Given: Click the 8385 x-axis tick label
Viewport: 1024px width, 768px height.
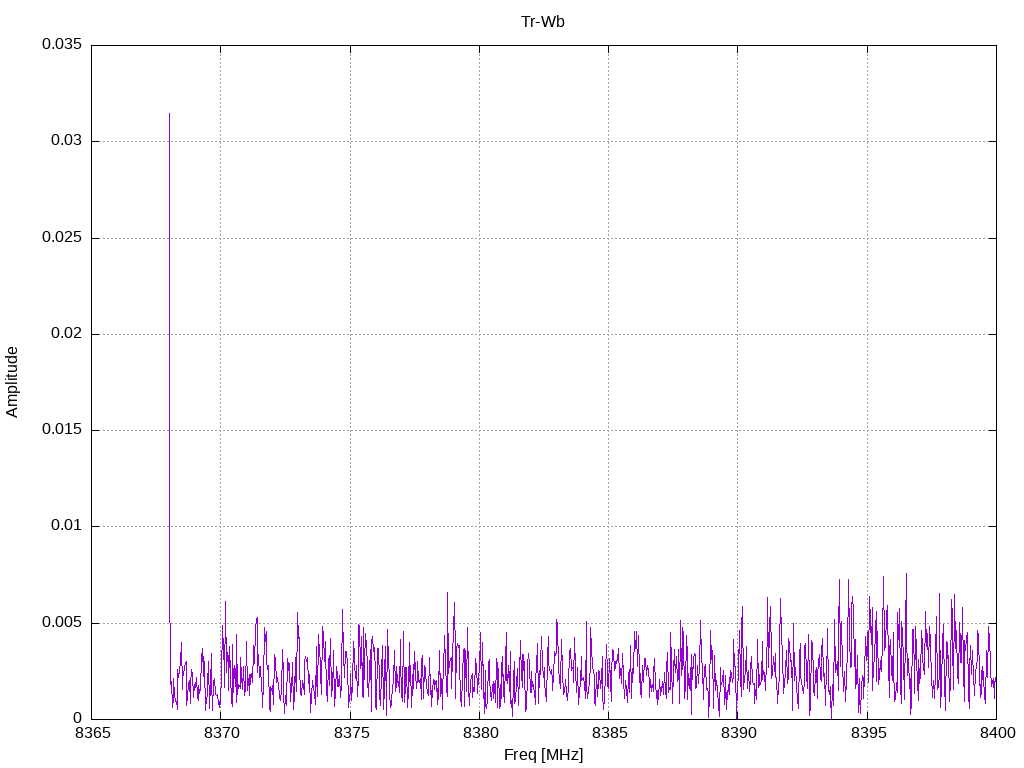Looking at the screenshot, I should click(x=608, y=735).
